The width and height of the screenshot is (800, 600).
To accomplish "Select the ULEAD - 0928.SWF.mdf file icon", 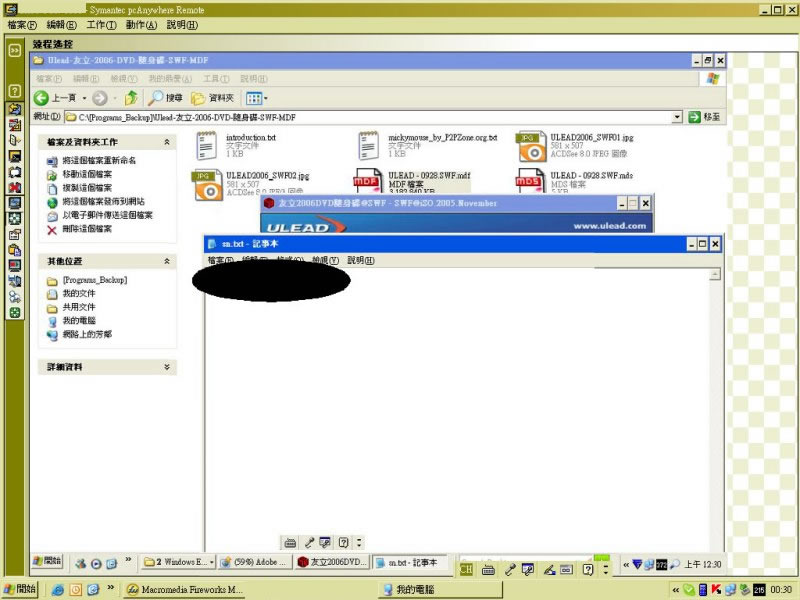I will point(368,182).
